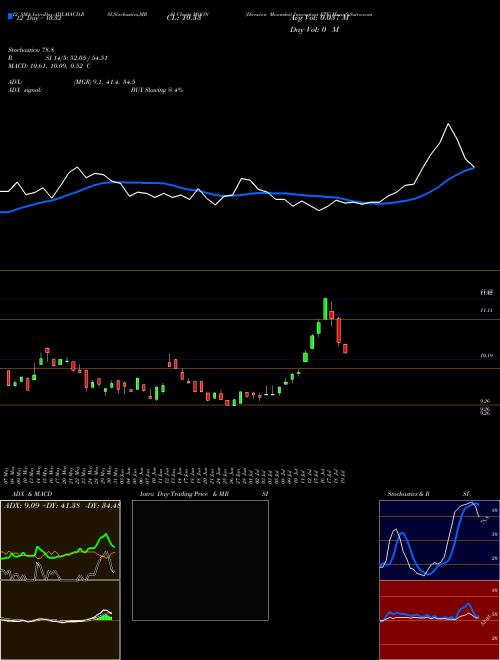Click the '(MGR) 9.1, 41.4, 34.5' ADX values
This screenshot has width=500, height=660.
[104, 82]
